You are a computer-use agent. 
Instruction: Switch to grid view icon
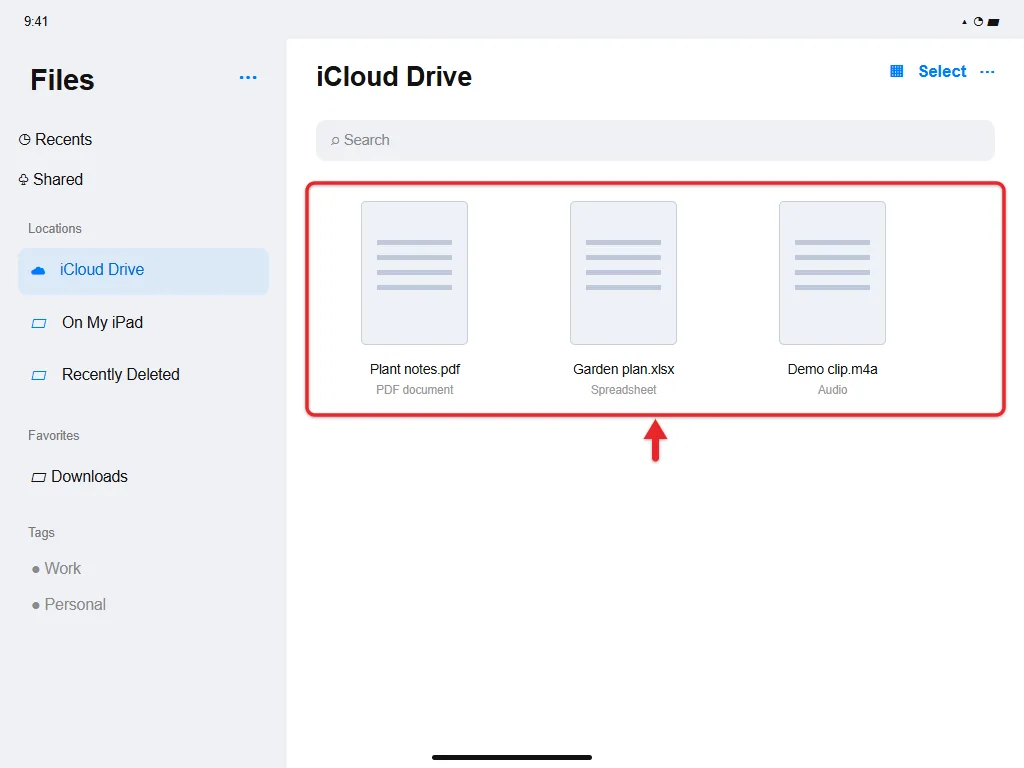coord(896,71)
